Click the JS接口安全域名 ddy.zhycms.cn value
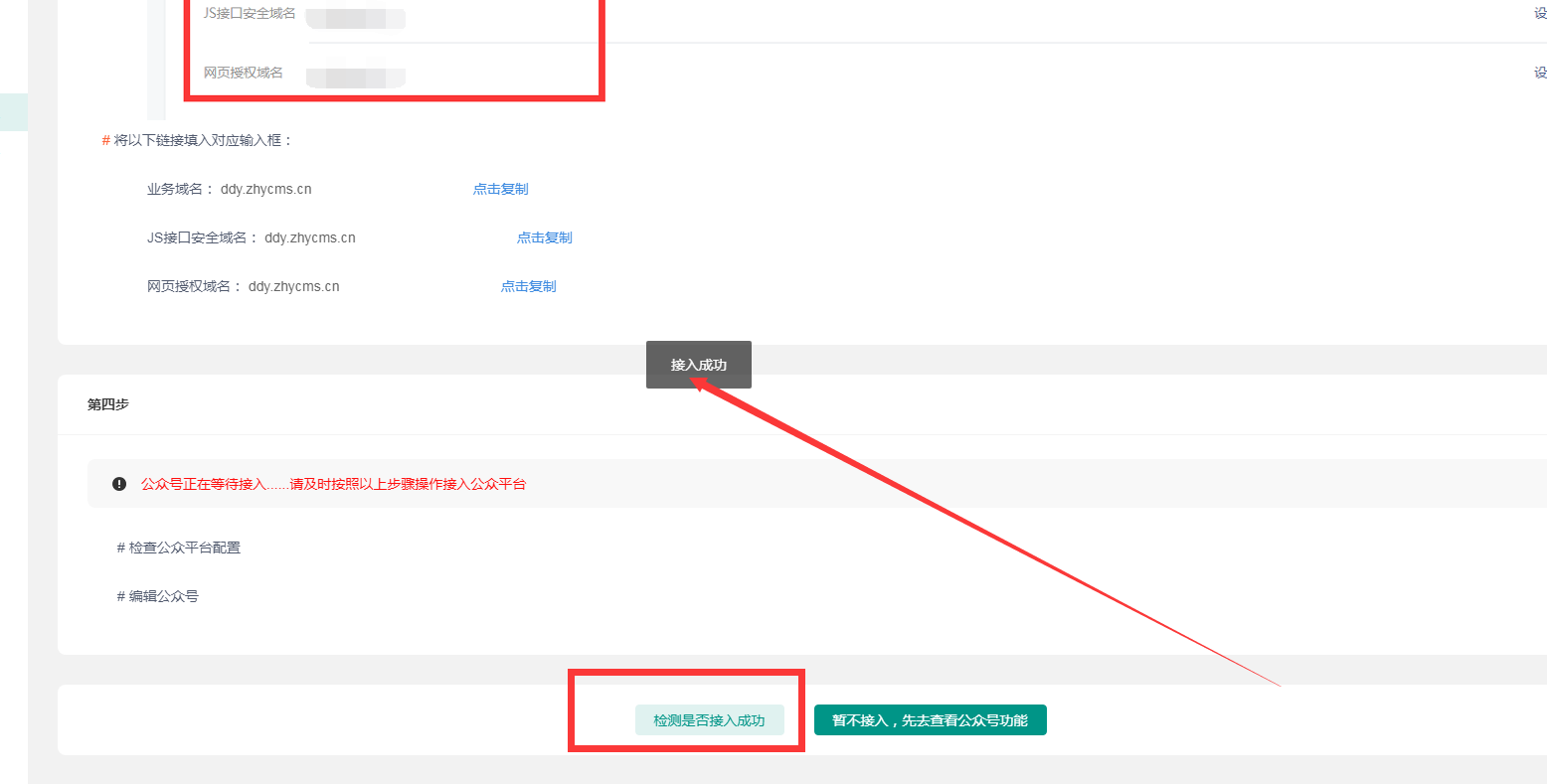 tap(309, 237)
